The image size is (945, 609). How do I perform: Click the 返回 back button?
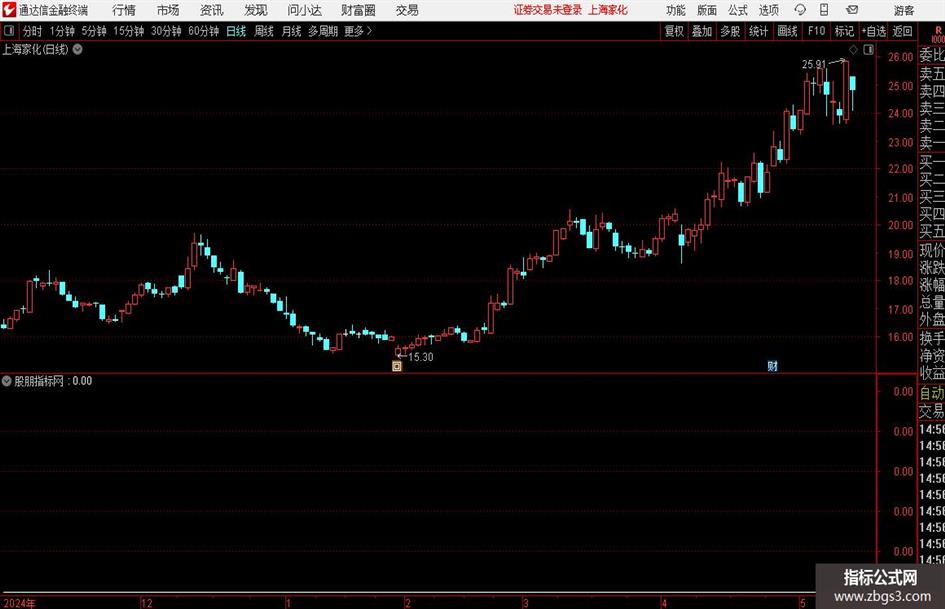pyautogui.click(x=902, y=31)
